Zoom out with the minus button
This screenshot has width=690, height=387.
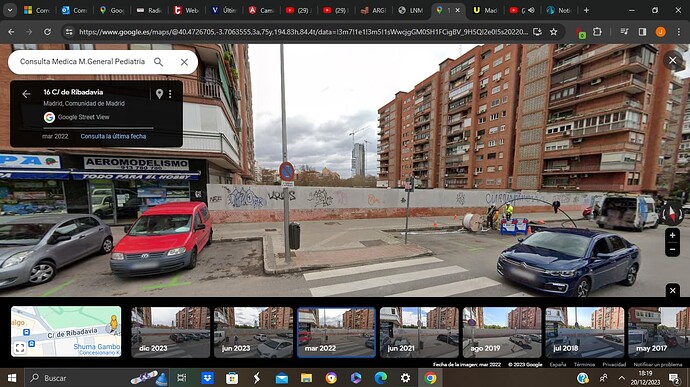point(672,250)
